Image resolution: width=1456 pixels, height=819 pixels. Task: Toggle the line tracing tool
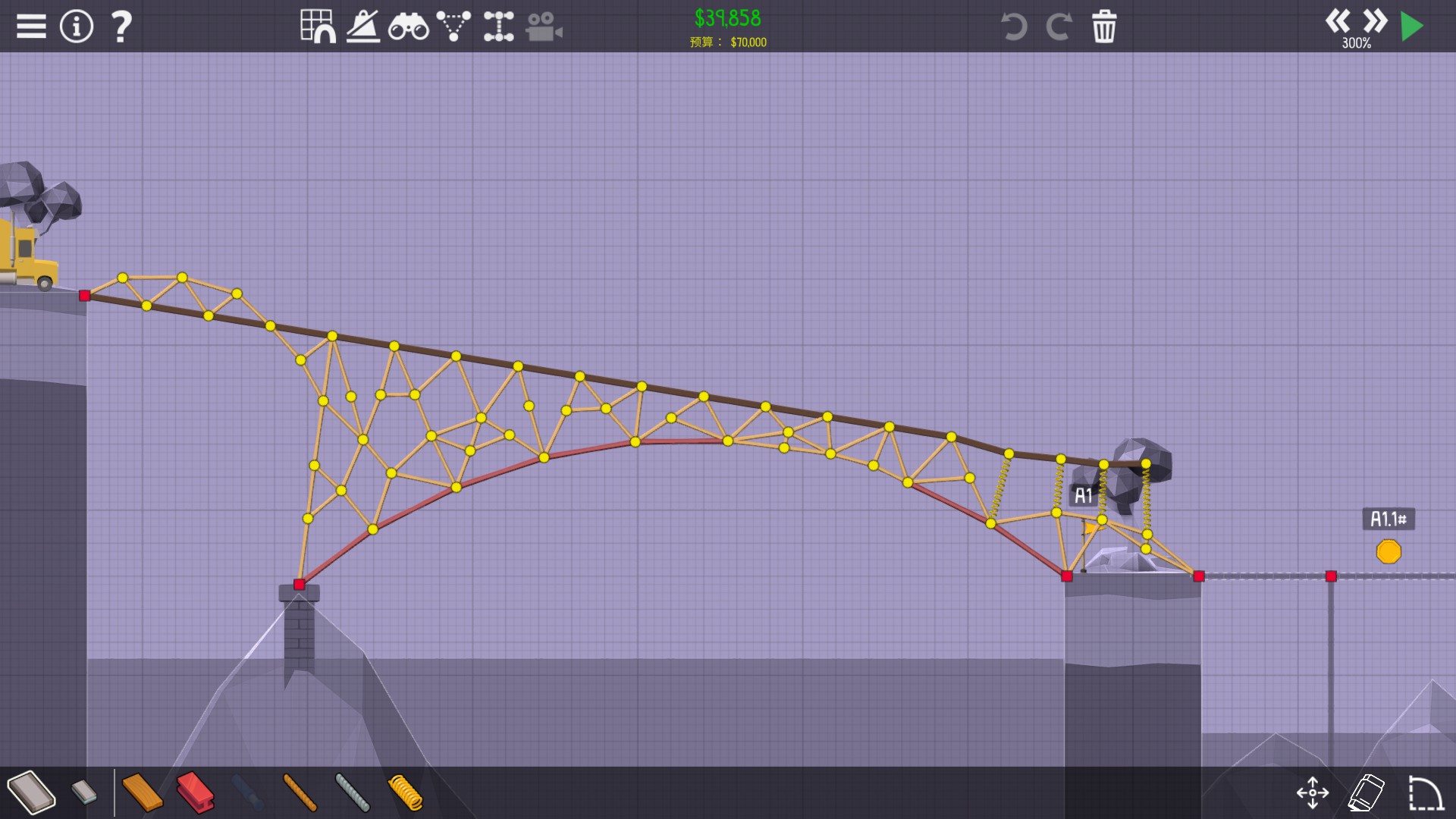(x=363, y=27)
